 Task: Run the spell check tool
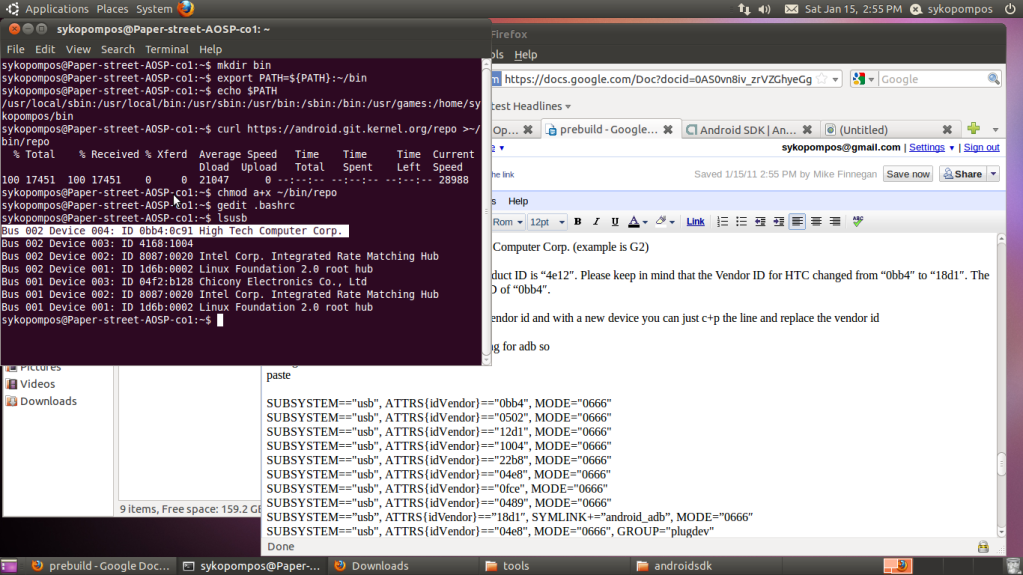[x=858, y=222]
